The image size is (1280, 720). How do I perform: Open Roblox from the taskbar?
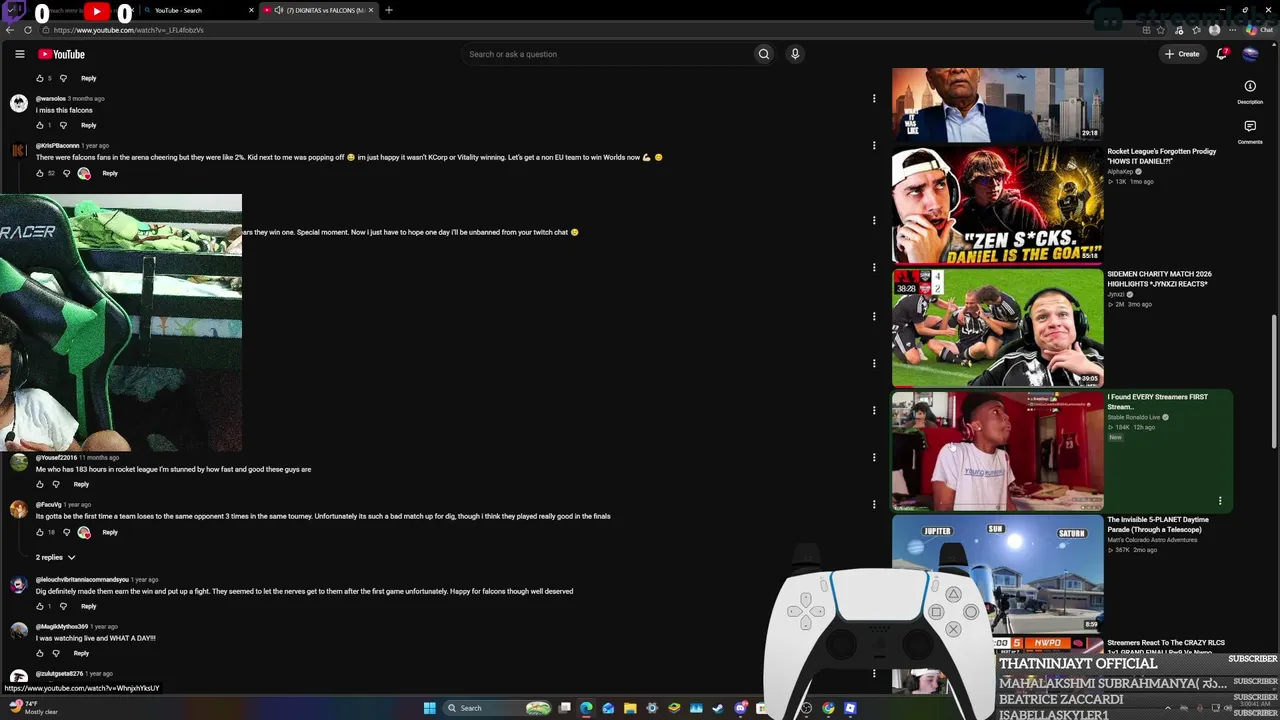[x=850, y=708]
